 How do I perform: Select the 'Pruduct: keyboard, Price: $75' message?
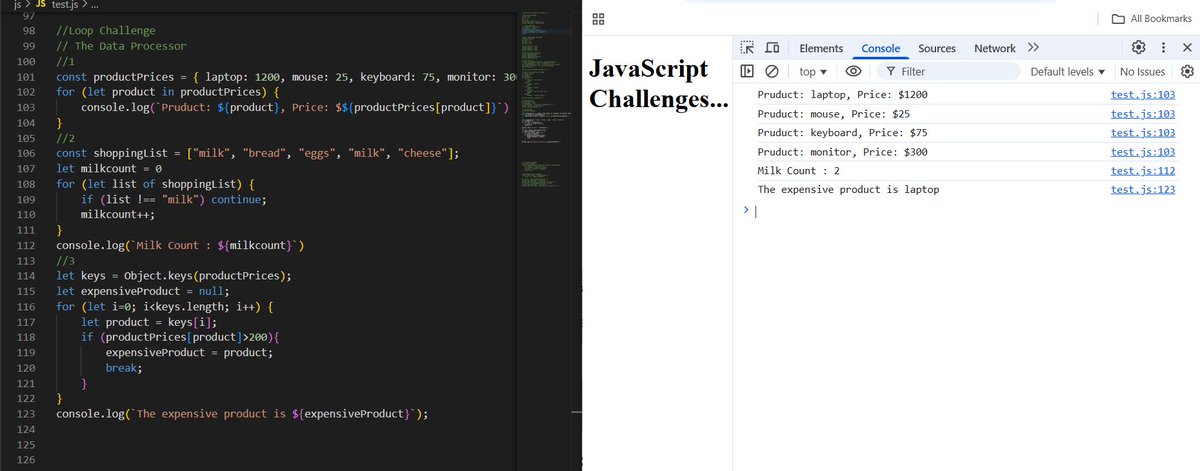click(x=842, y=133)
